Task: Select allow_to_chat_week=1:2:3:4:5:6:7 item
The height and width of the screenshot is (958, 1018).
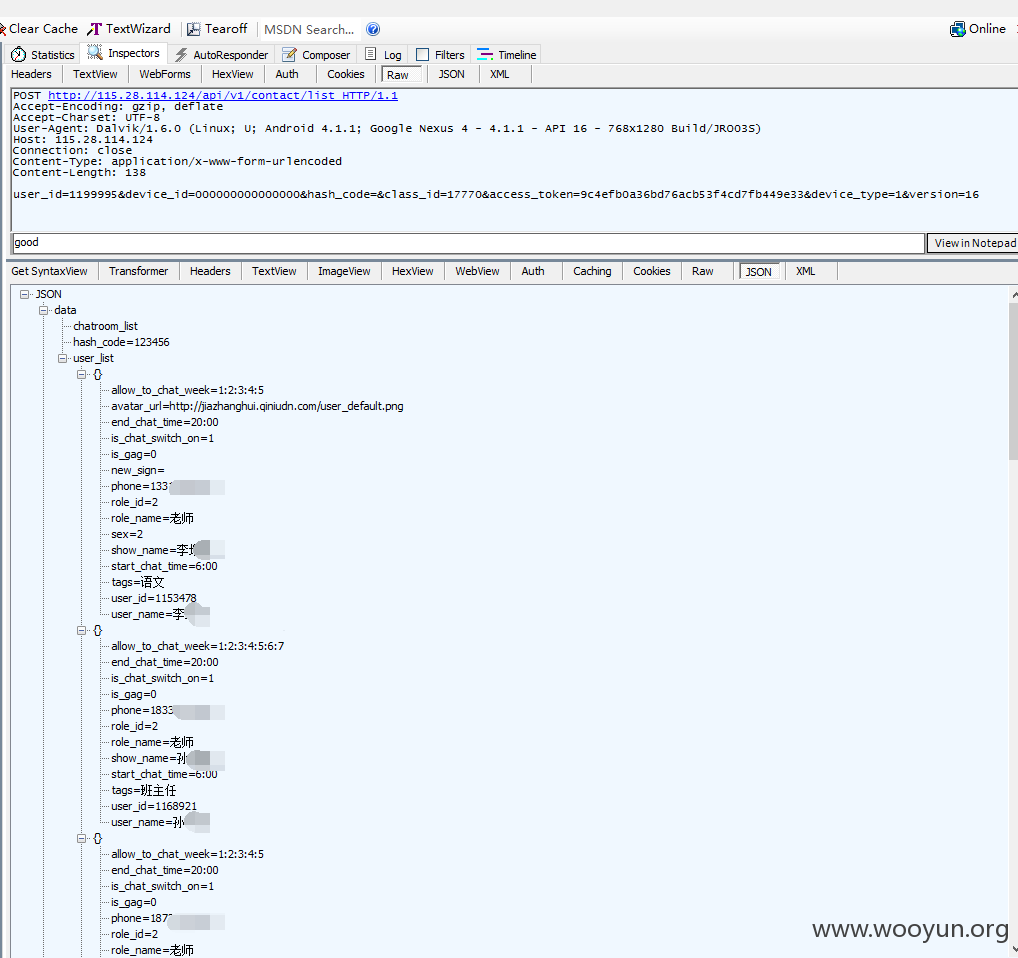Action: (x=197, y=646)
